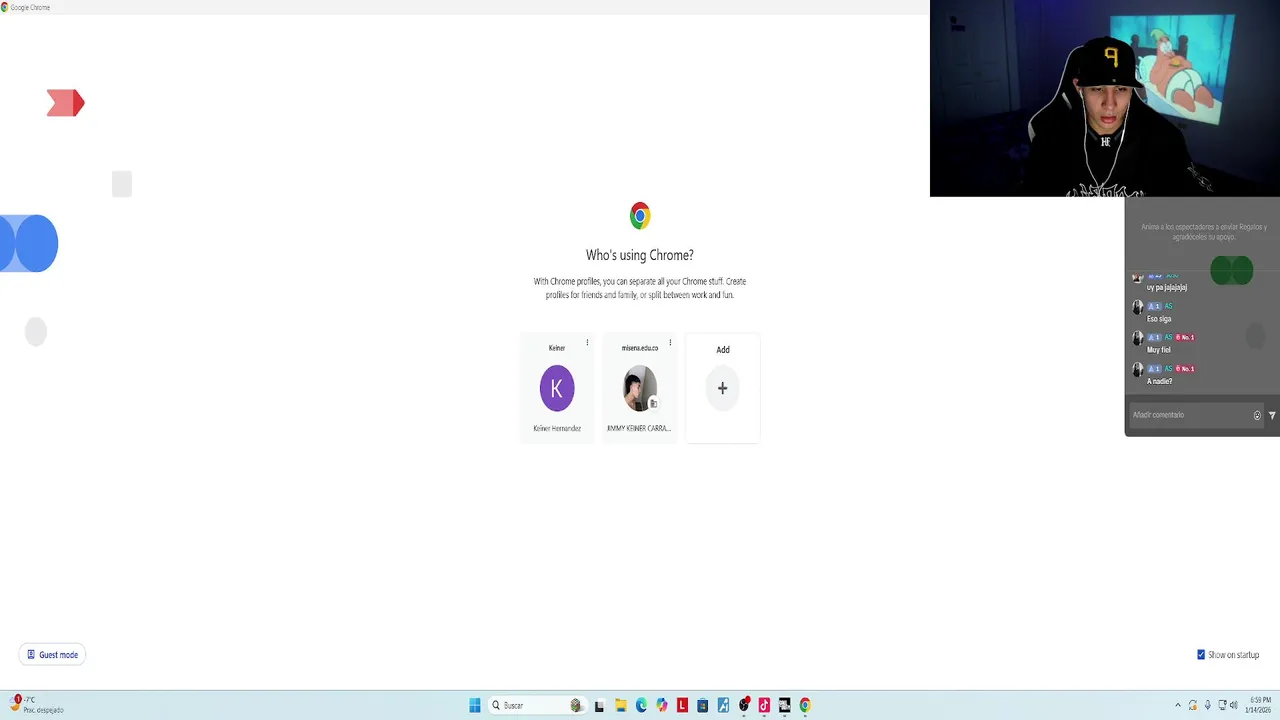Open File Explorer from the taskbar

pyautogui.click(x=620, y=705)
